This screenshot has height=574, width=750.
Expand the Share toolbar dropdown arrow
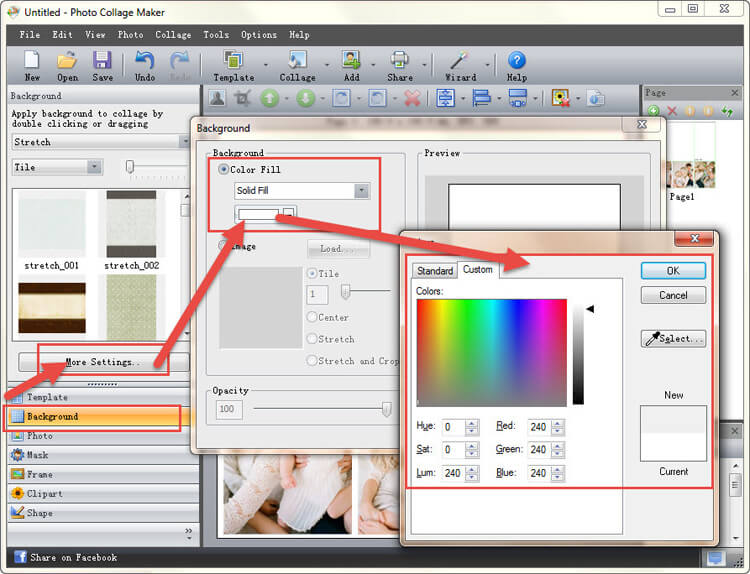[424, 65]
